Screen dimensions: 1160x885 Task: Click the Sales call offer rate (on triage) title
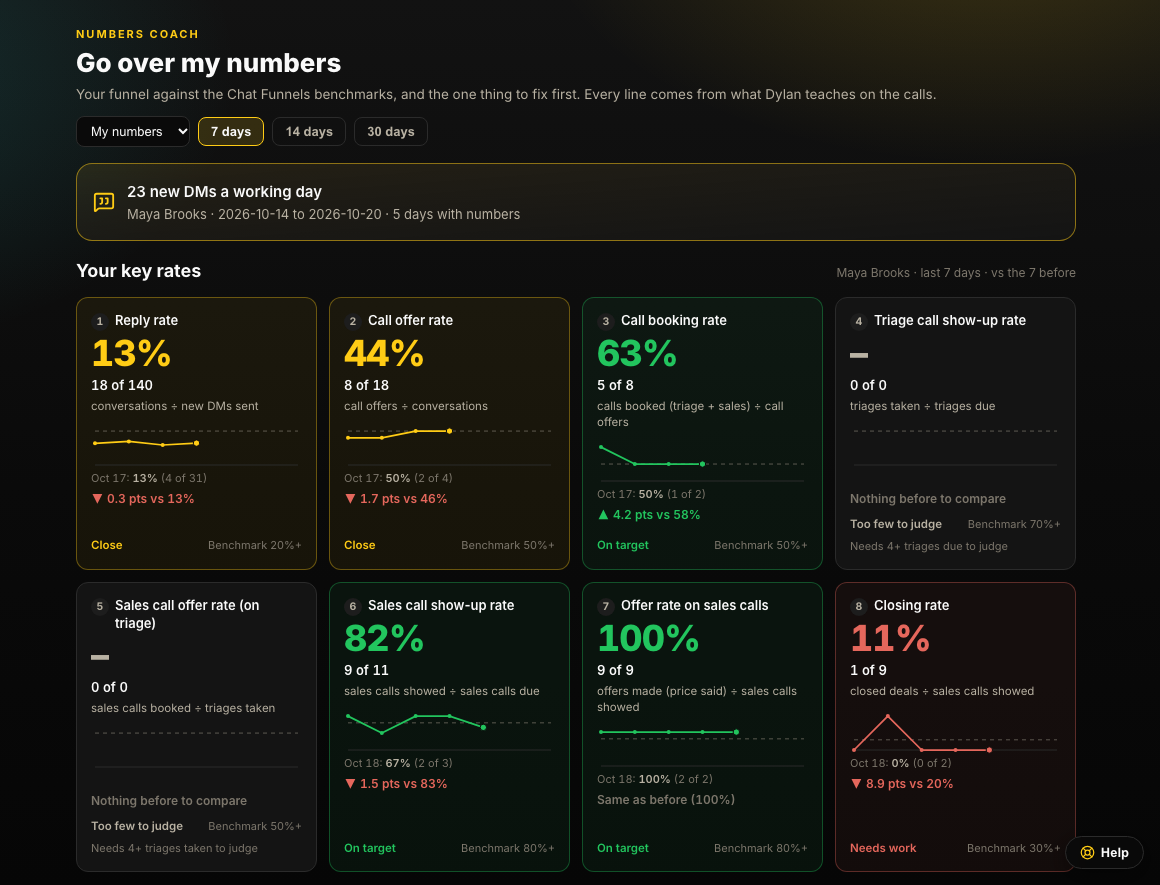pyautogui.click(x=187, y=614)
